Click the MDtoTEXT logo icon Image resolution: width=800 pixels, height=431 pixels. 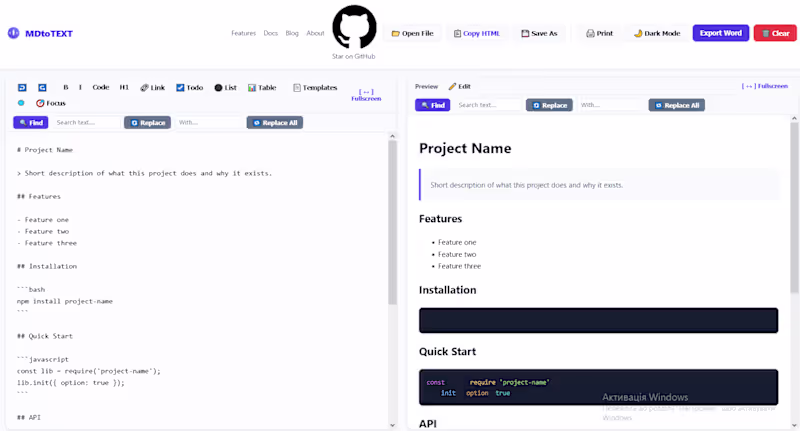pos(13,33)
